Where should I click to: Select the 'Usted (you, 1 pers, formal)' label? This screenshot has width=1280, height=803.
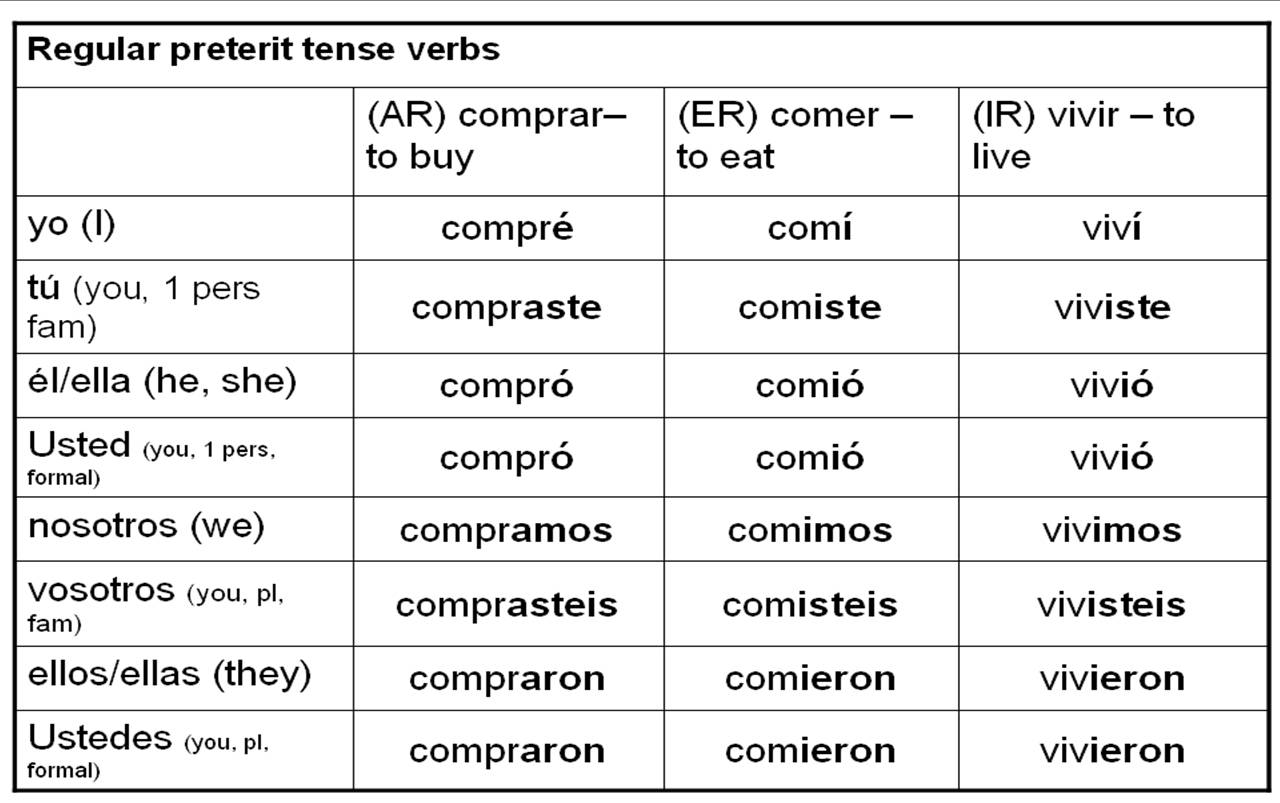[x=152, y=456]
